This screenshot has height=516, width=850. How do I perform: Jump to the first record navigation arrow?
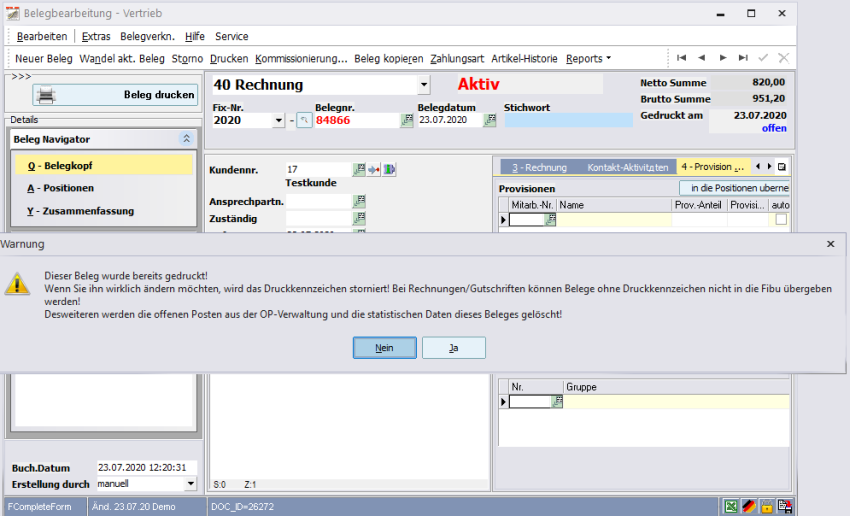coord(681,58)
